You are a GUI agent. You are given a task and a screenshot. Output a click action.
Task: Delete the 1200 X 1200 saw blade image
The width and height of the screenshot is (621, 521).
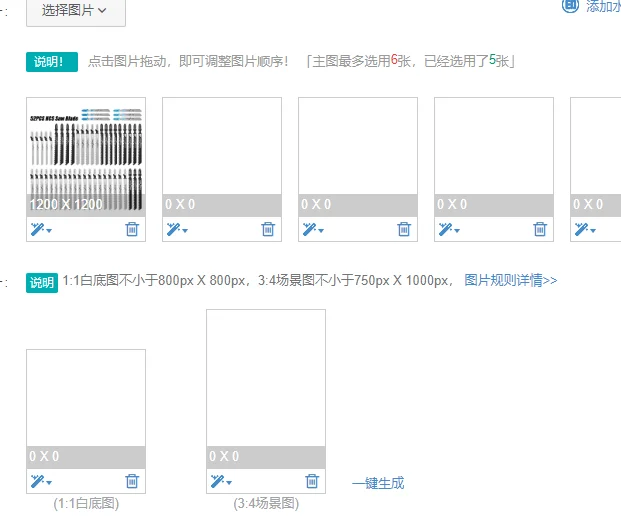[132, 229]
